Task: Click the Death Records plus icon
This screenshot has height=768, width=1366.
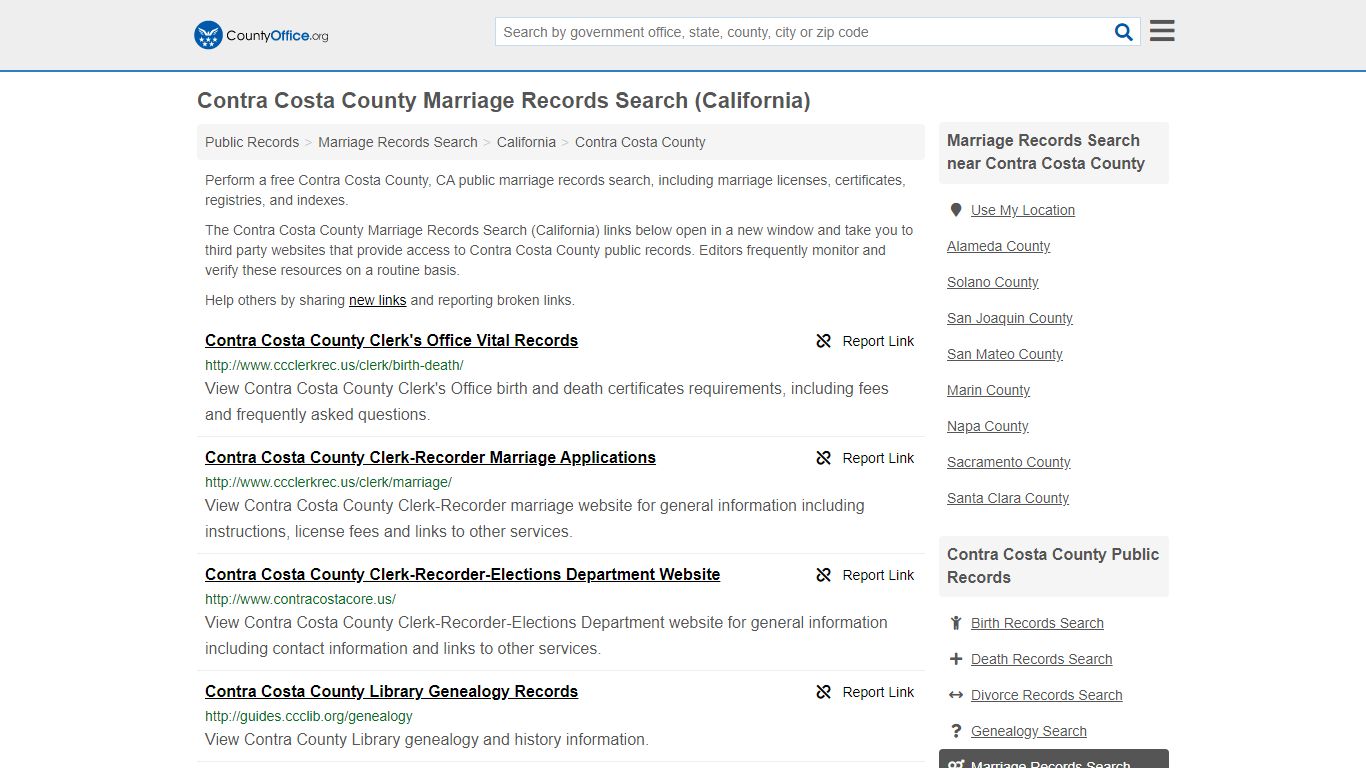Action: (956, 659)
